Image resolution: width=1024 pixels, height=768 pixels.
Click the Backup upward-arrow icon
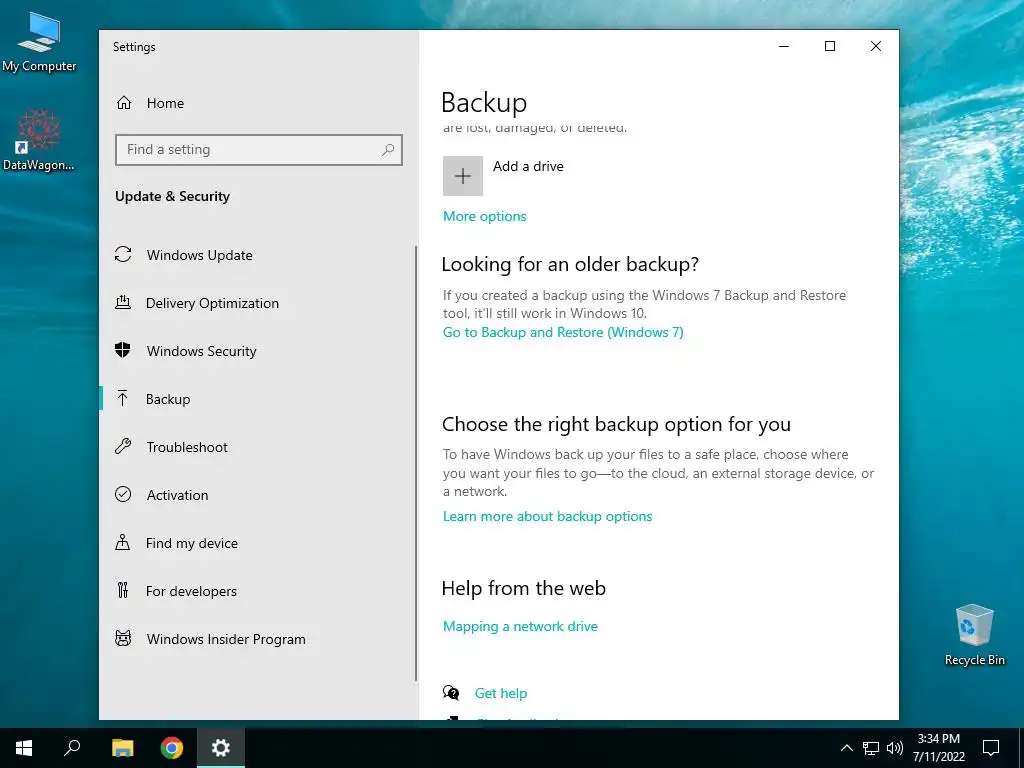(x=122, y=398)
